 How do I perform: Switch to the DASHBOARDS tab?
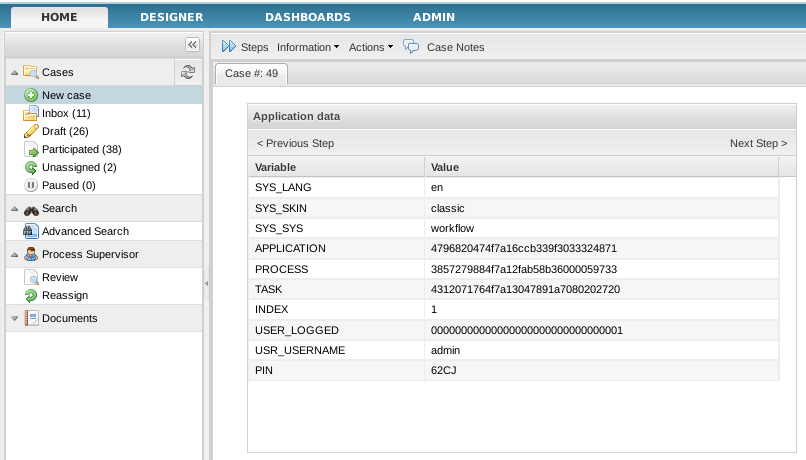pyautogui.click(x=307, y=17)
